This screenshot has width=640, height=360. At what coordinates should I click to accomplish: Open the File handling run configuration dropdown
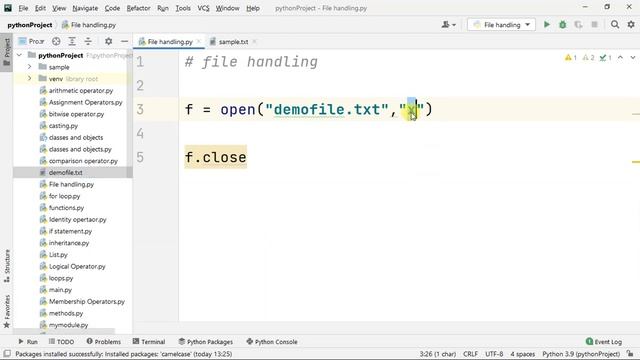click(501, 25)
